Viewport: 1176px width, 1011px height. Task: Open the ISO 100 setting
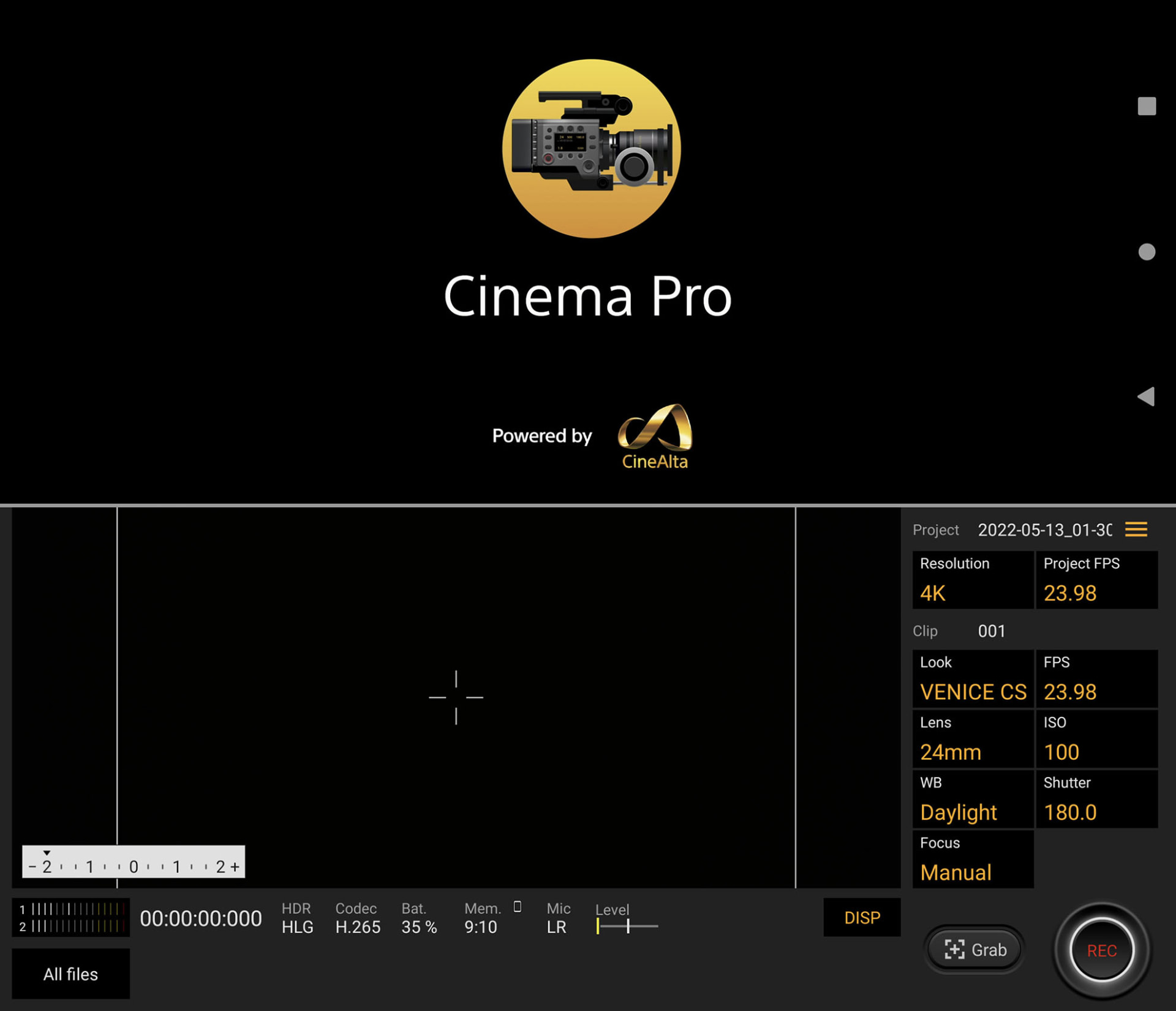click(x=1096, y=739)
